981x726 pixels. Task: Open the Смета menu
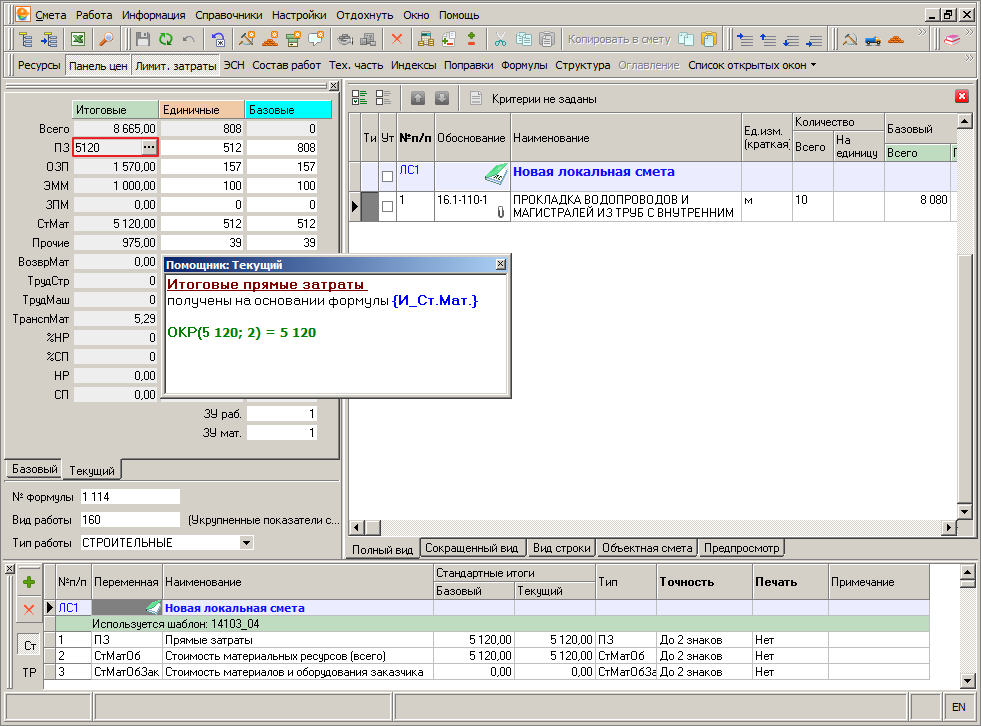pos(51,15)
